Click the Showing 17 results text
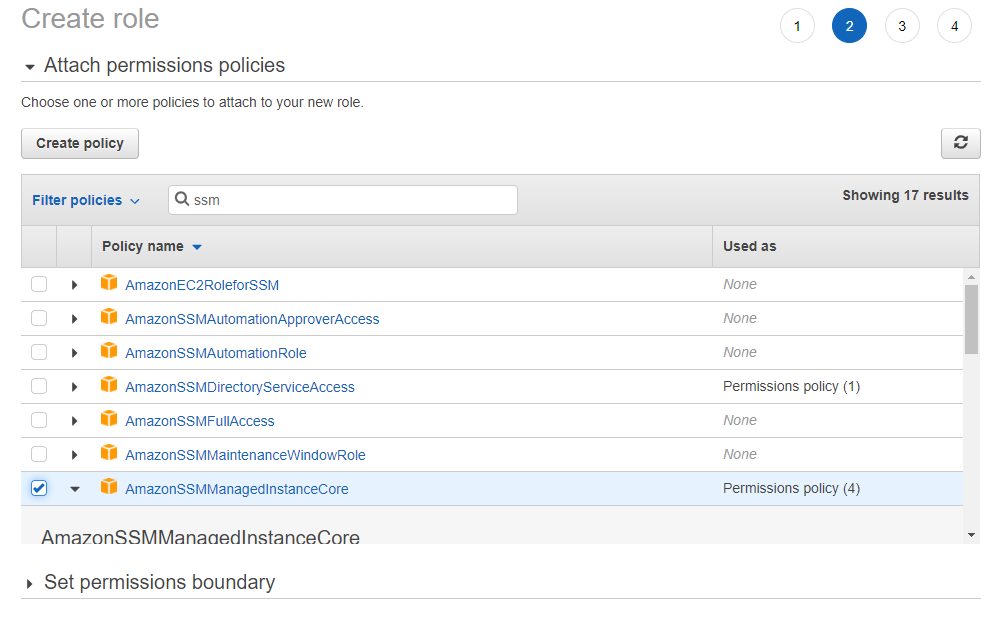Screen dimensions: 999x634 (905, 195)
